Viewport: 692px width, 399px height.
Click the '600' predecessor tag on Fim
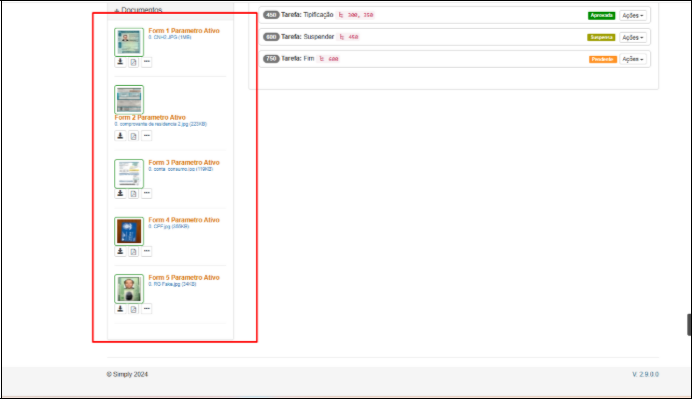pyautogui.click(x=329, y=59)
